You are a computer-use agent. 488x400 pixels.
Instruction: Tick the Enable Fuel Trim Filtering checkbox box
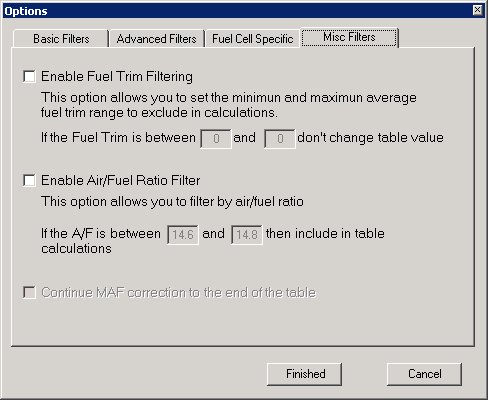[29, 76]
